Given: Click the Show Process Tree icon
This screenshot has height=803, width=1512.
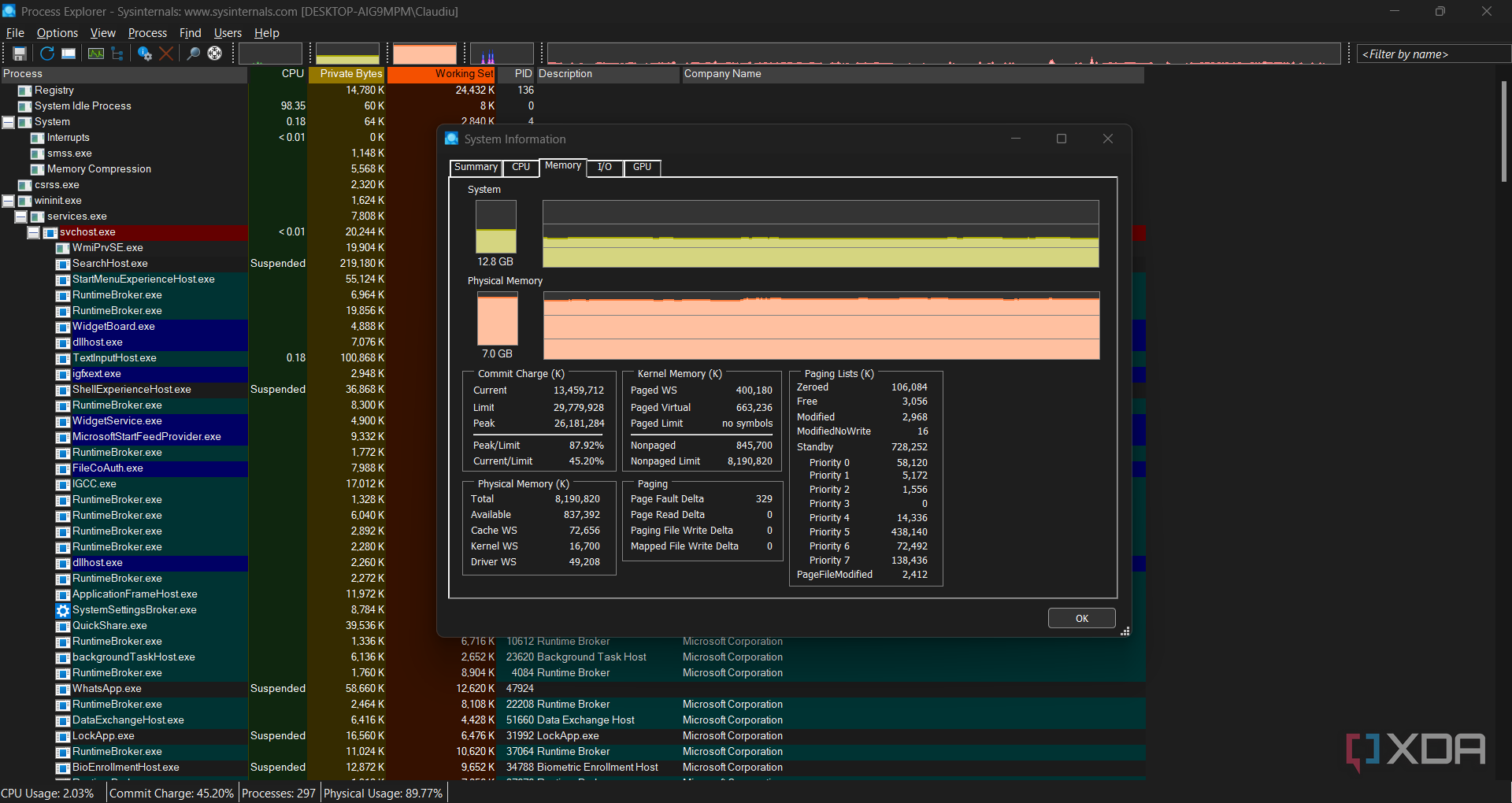Looking at the screenshot, I should pos(117,54).
